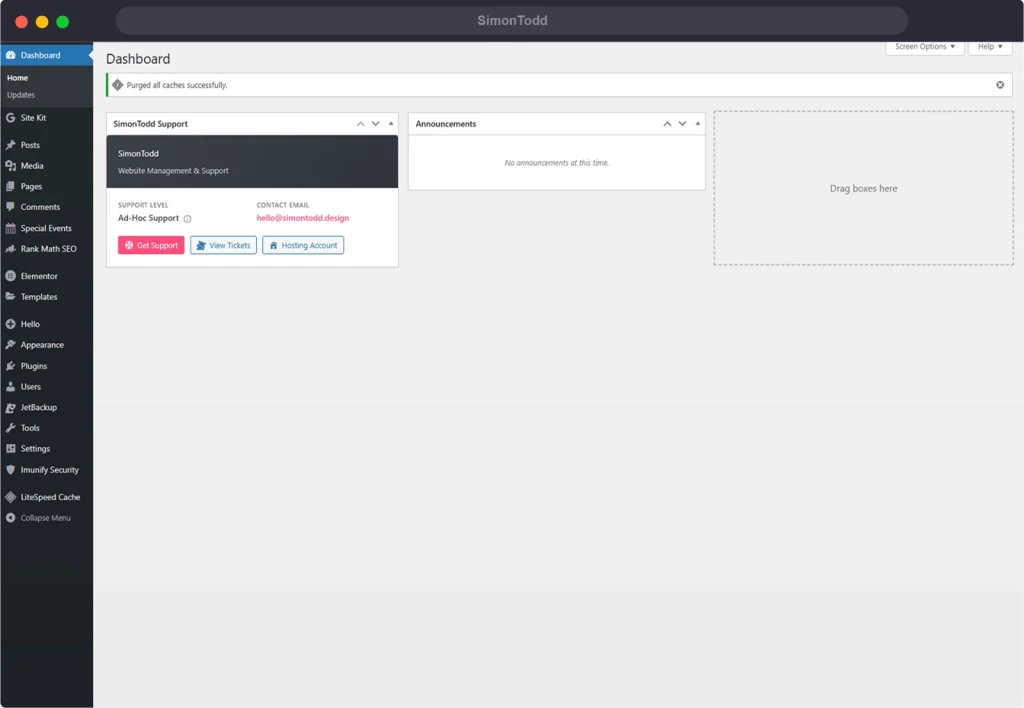The height and width of the screenshot is (708, 1024).
Task: Collapse the sidebar with Collapse Menu
Action: pos(38,518)
